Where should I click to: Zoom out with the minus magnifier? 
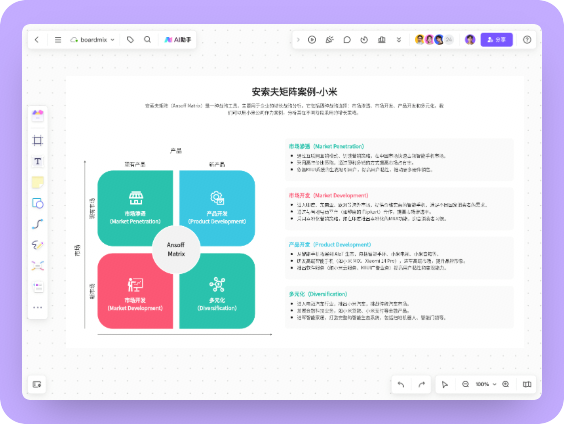pyautogui.click(x=465, y=384)
